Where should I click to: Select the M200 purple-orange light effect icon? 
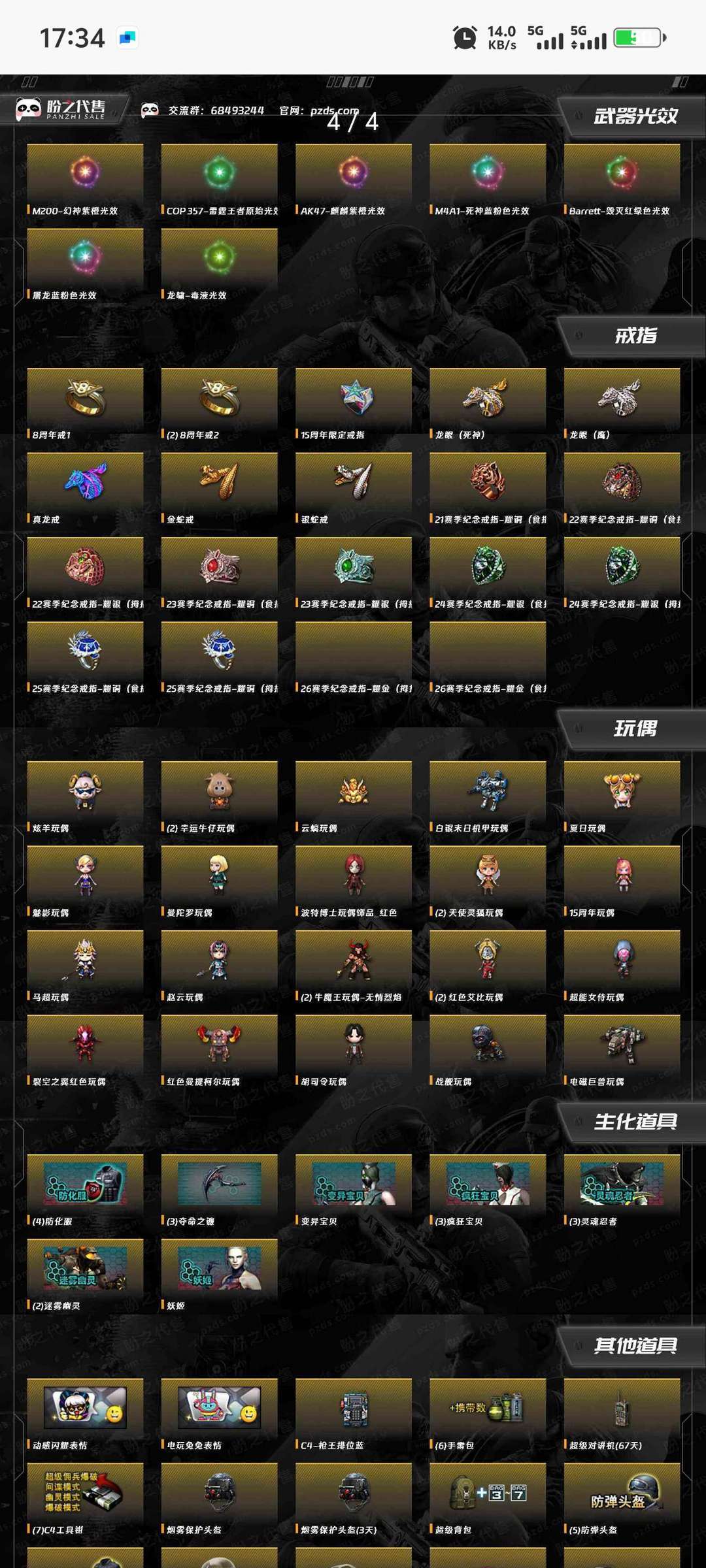85,172
